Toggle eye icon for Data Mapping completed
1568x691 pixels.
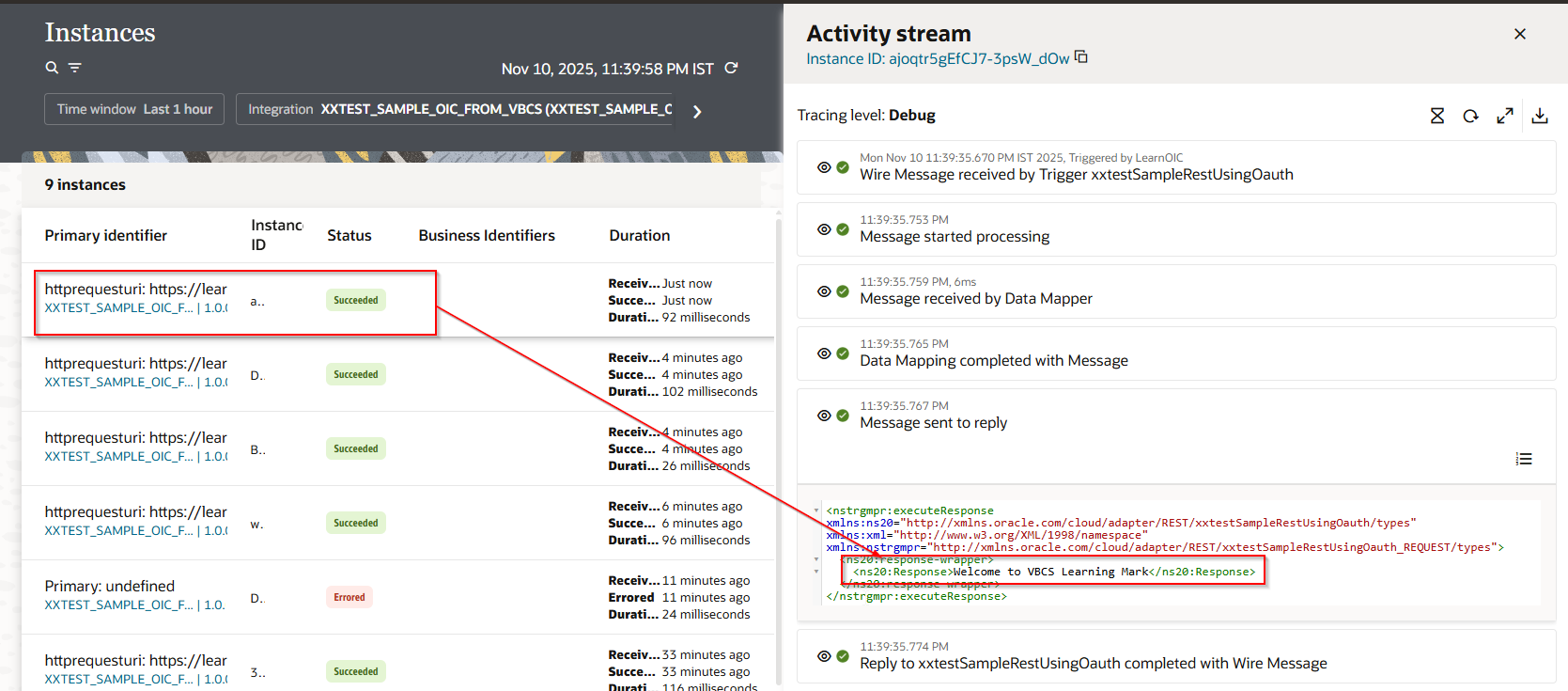point(824,353)
